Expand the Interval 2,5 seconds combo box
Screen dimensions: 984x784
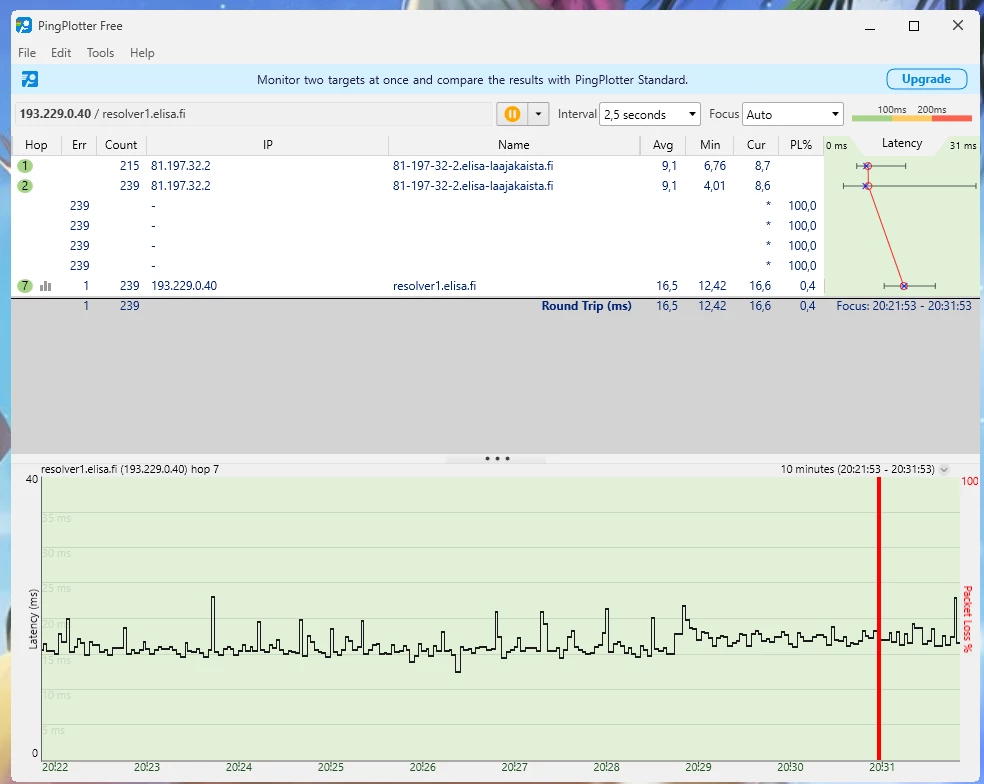(649, 115)
